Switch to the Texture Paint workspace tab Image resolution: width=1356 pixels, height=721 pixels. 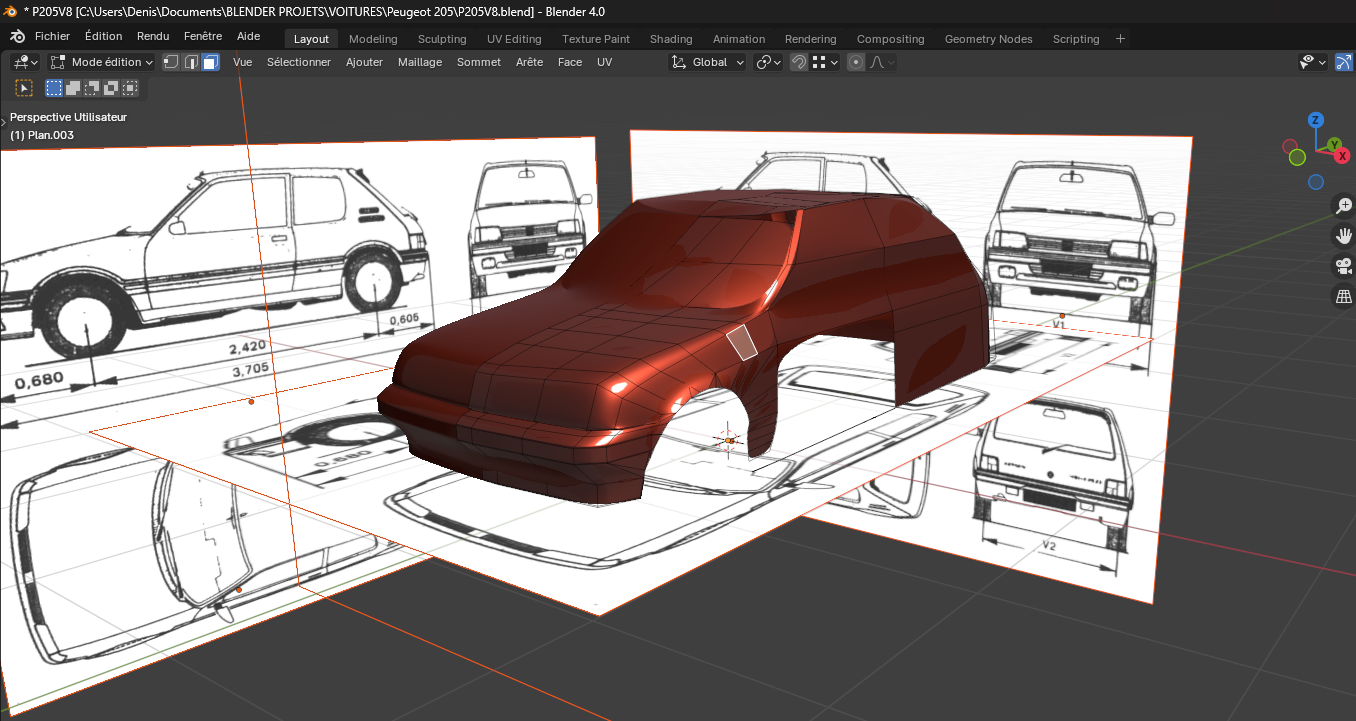coord(596,39)
